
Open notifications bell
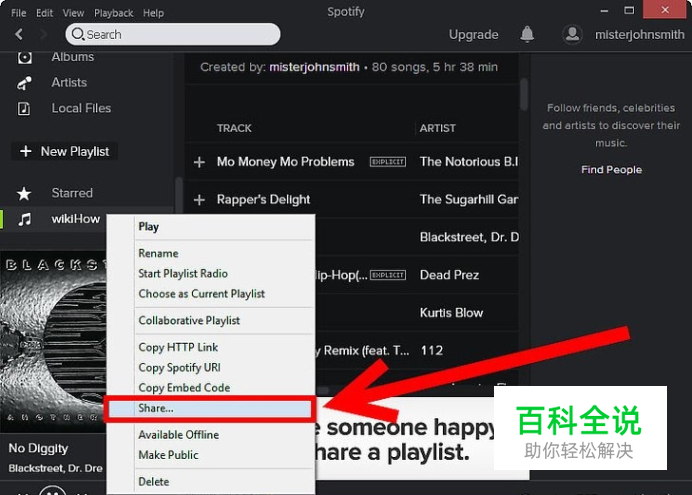[527, 34]
